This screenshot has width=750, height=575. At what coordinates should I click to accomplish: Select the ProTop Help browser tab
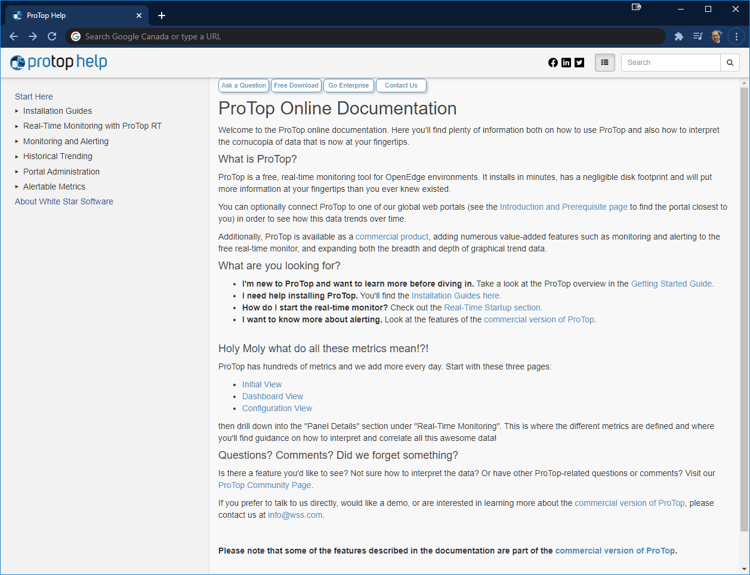pos(77,16)
